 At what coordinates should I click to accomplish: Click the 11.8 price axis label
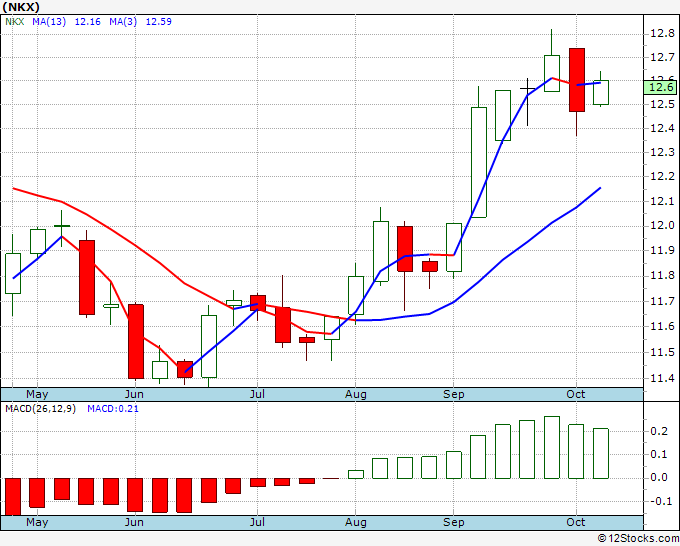coord(662,276)
